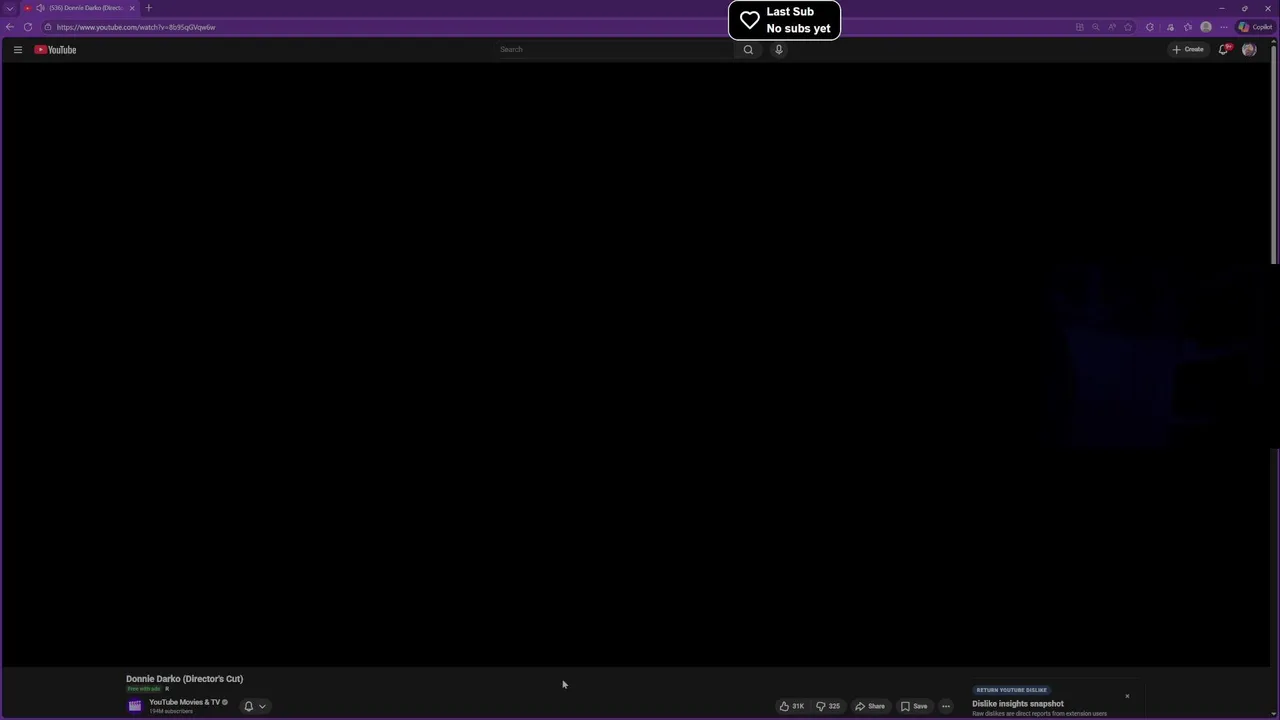Open browser settings and more ellipsis
This screenshot has width=1280, height=720.
(x=1223, y=27)
